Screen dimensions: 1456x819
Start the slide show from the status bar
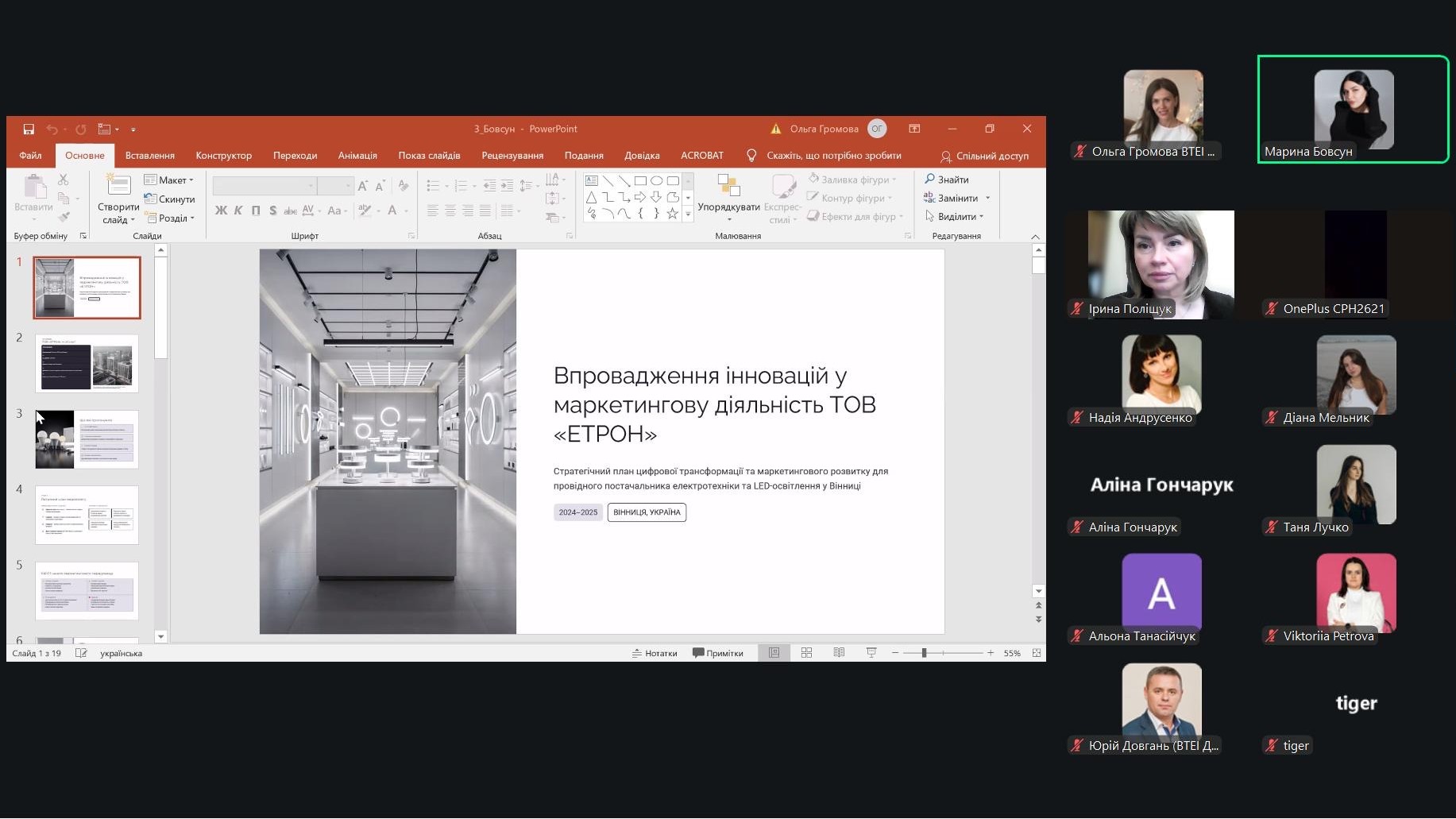click(871, 653)
